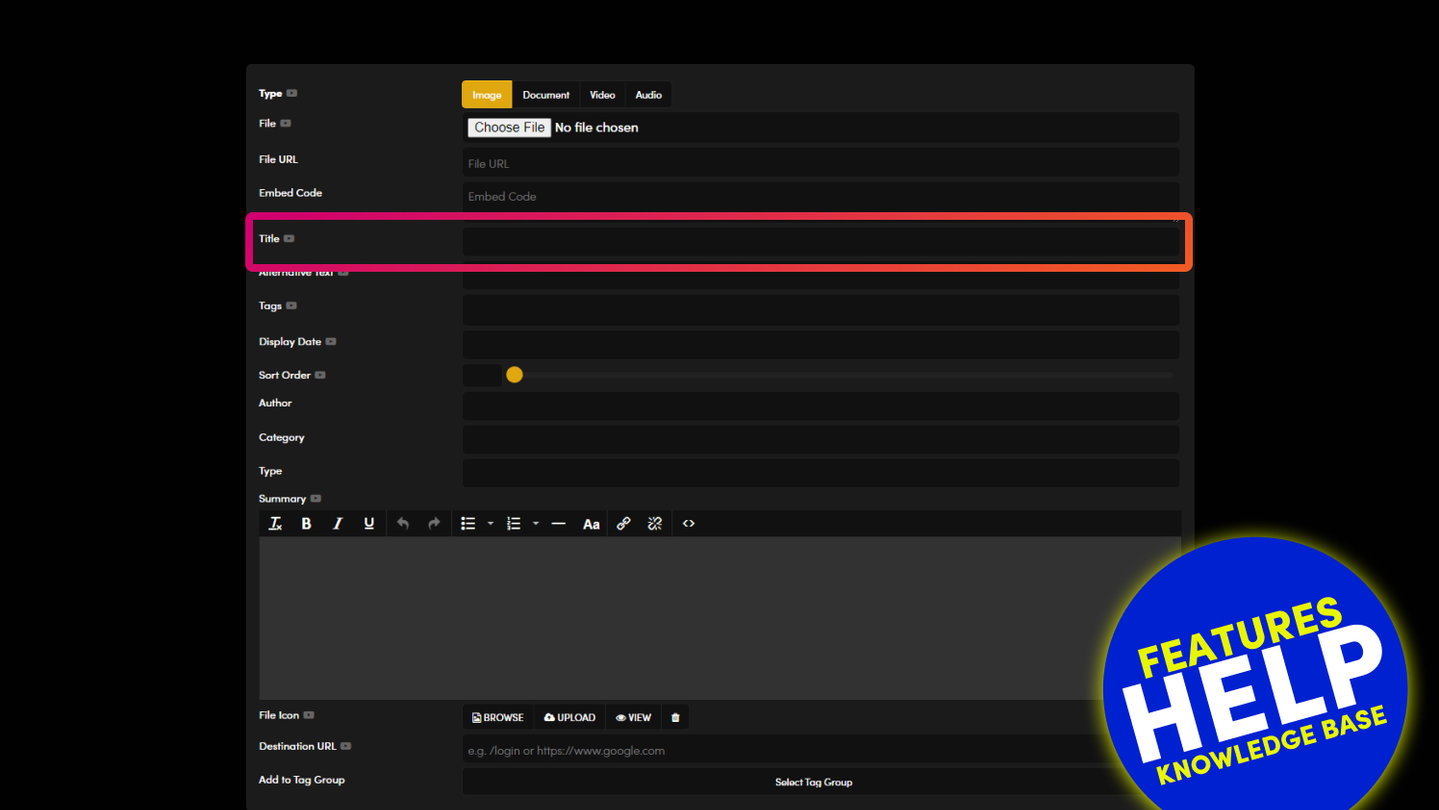
Task: Choose Video as the file type
Action: (602, 95)
